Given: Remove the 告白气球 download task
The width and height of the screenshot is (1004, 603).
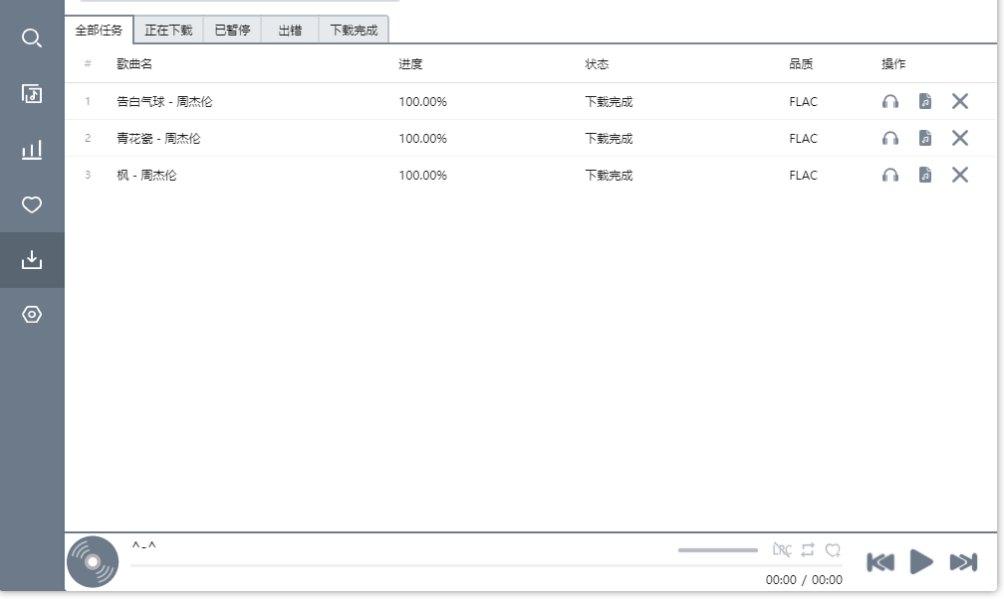Looking at the screenshot, I should 960,101.
